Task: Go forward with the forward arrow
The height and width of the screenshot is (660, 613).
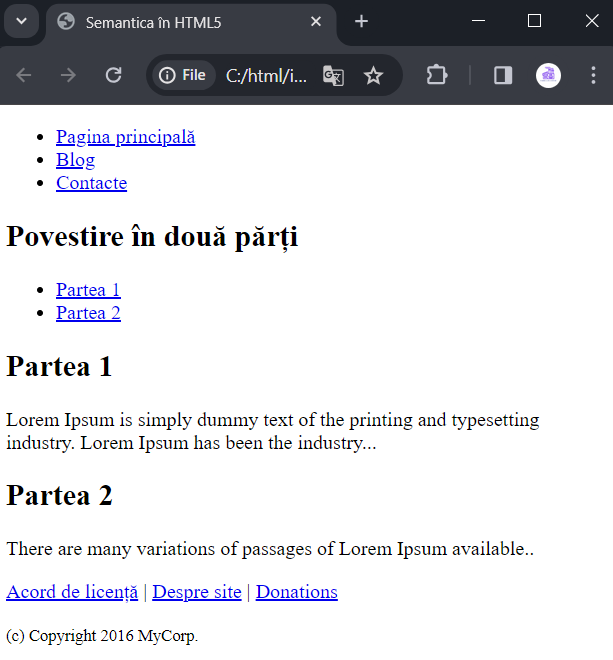Action: point(68,75)
